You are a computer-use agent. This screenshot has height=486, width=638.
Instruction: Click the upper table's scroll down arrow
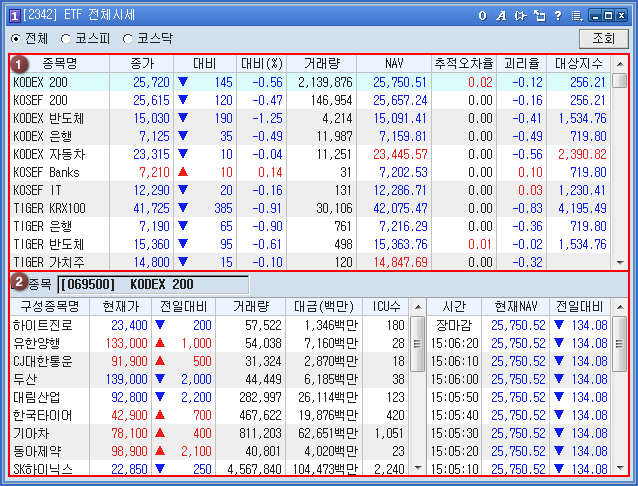coord(620,262)
